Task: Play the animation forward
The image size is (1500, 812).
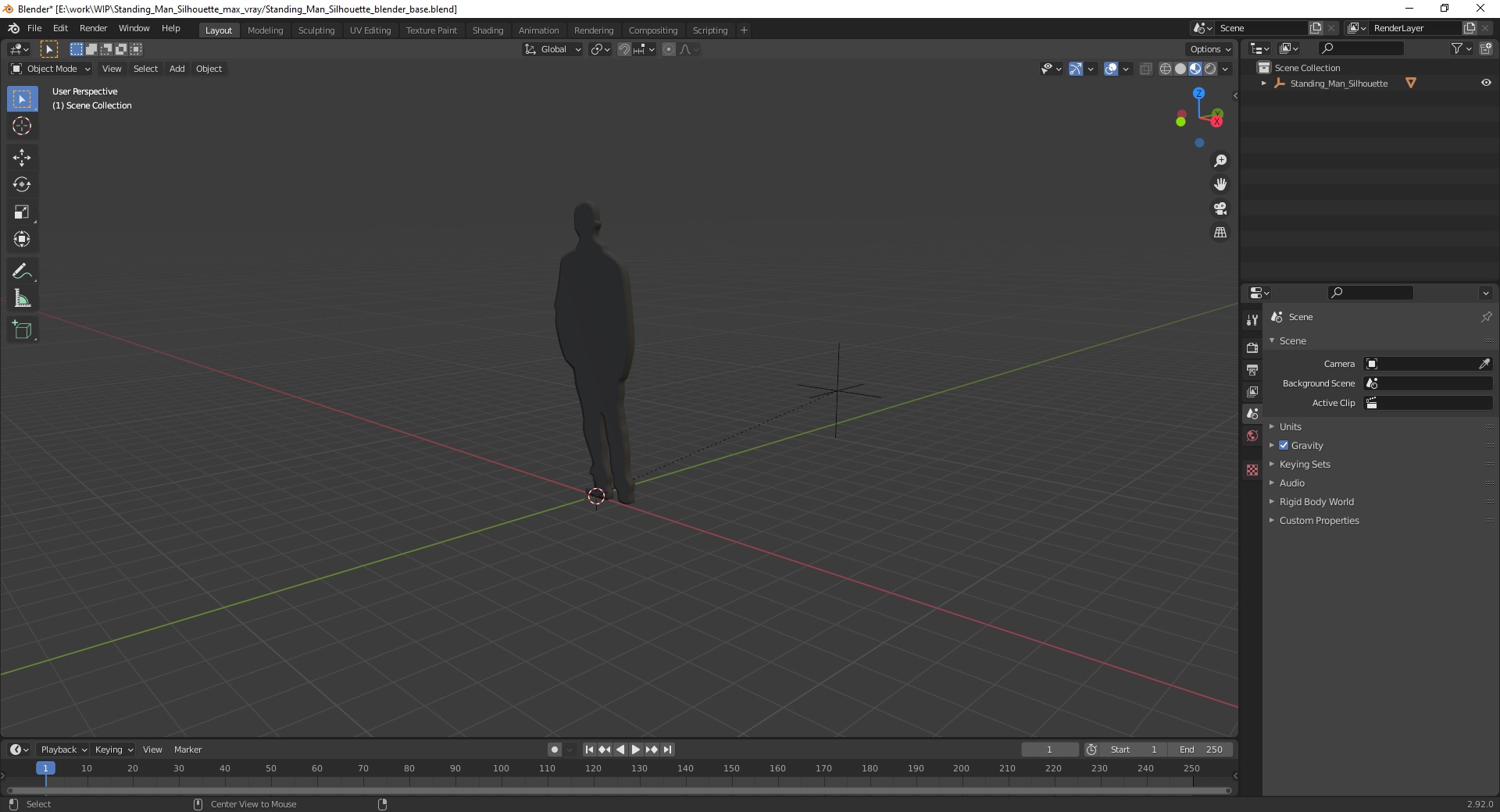Action: (x=636, y=750)
